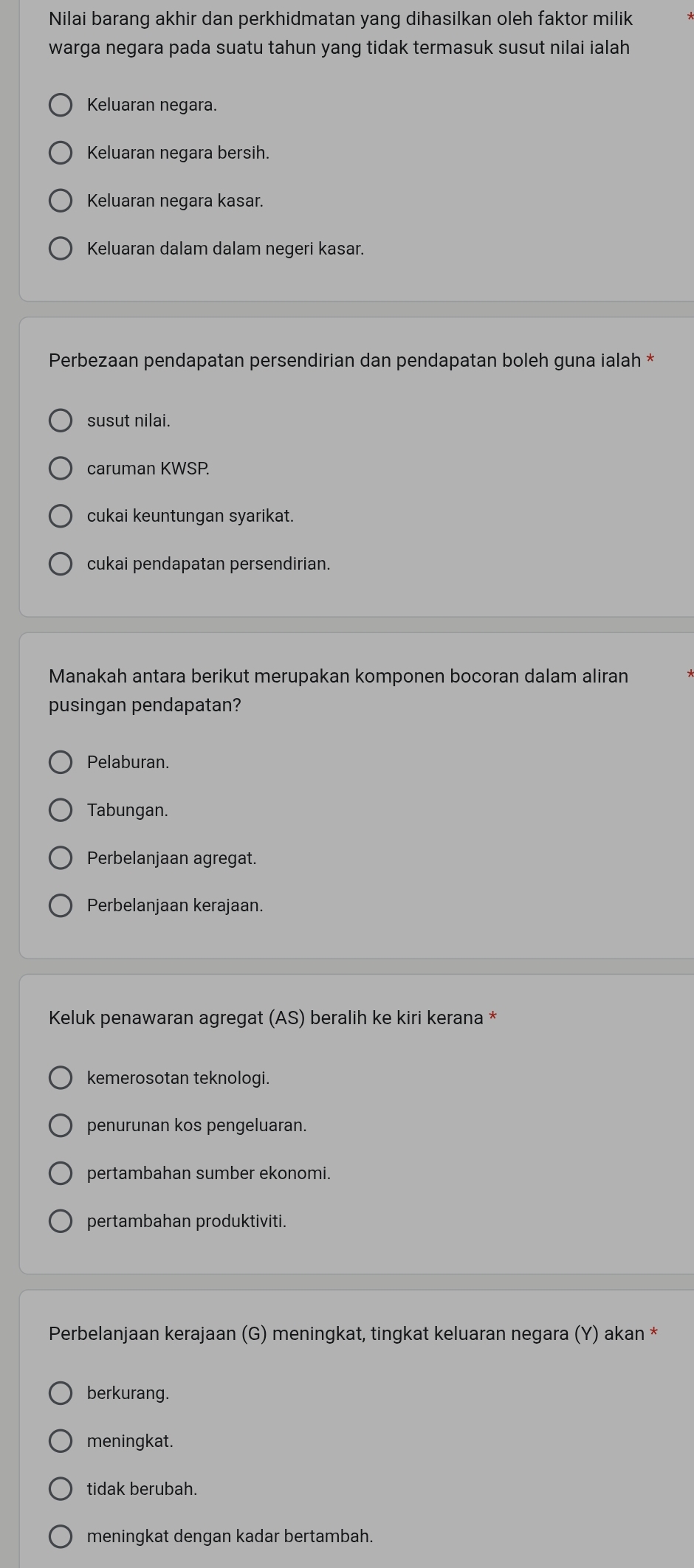
Task: Pick the 'Keluaran negara kasar.' option
Action: coord(61,201)
